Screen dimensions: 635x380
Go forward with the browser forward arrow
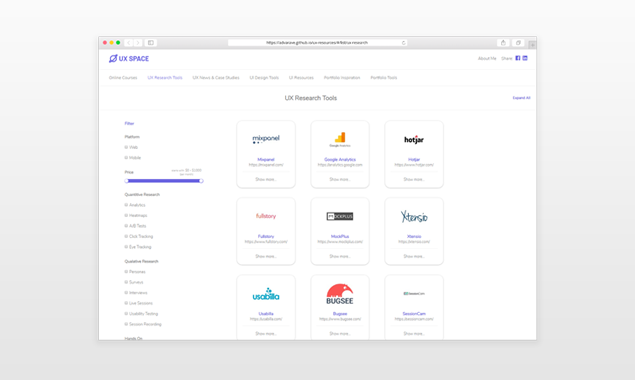(138, 43)
